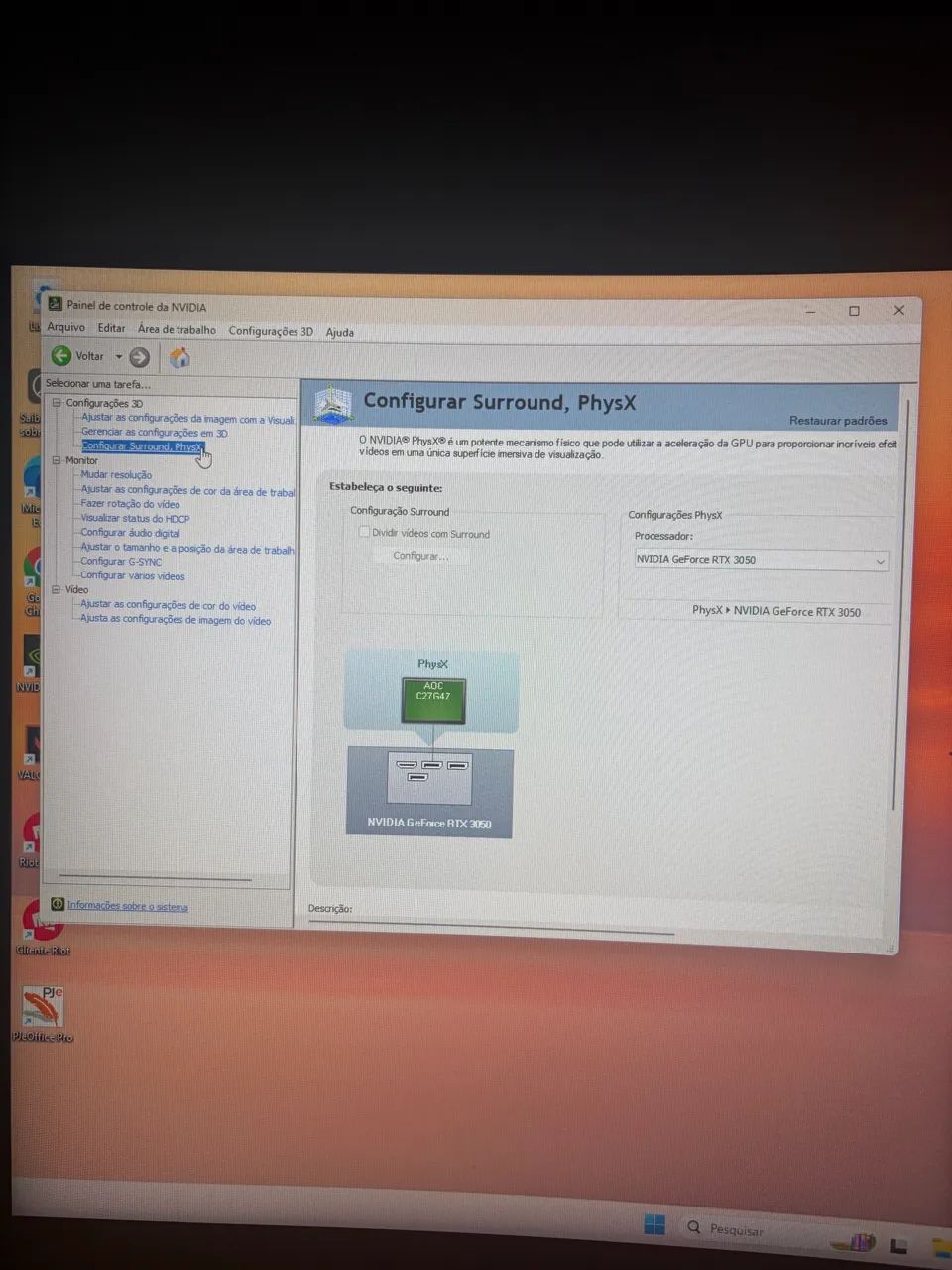Click the Voltar button label
The image size is (952, 1270).
90,356
